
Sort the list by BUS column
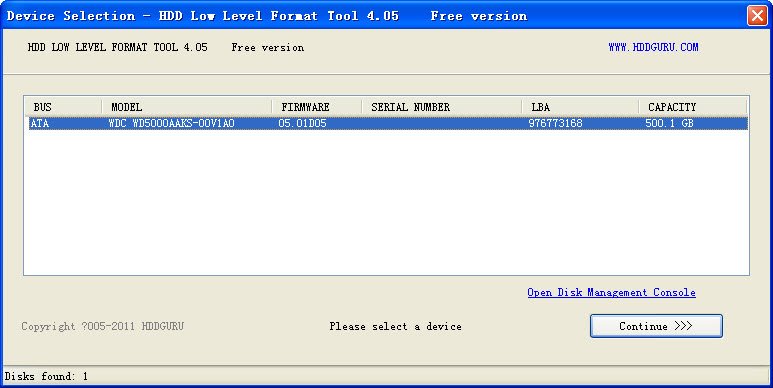point(63,107)
